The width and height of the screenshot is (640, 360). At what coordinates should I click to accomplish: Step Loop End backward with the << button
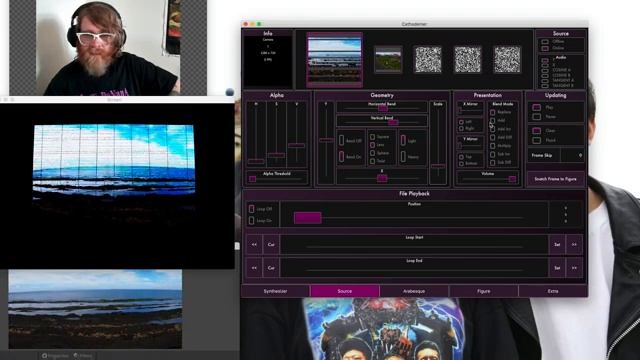tap(254, 268)
